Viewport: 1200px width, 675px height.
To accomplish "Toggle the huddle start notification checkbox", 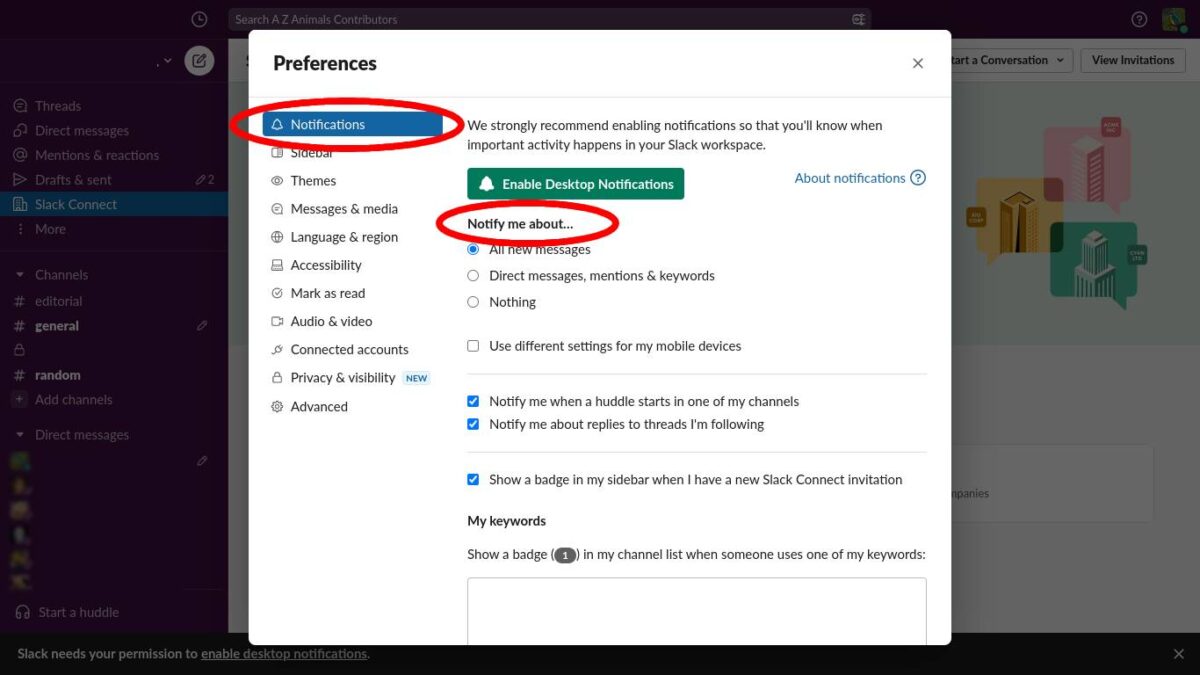I will 473,401.
